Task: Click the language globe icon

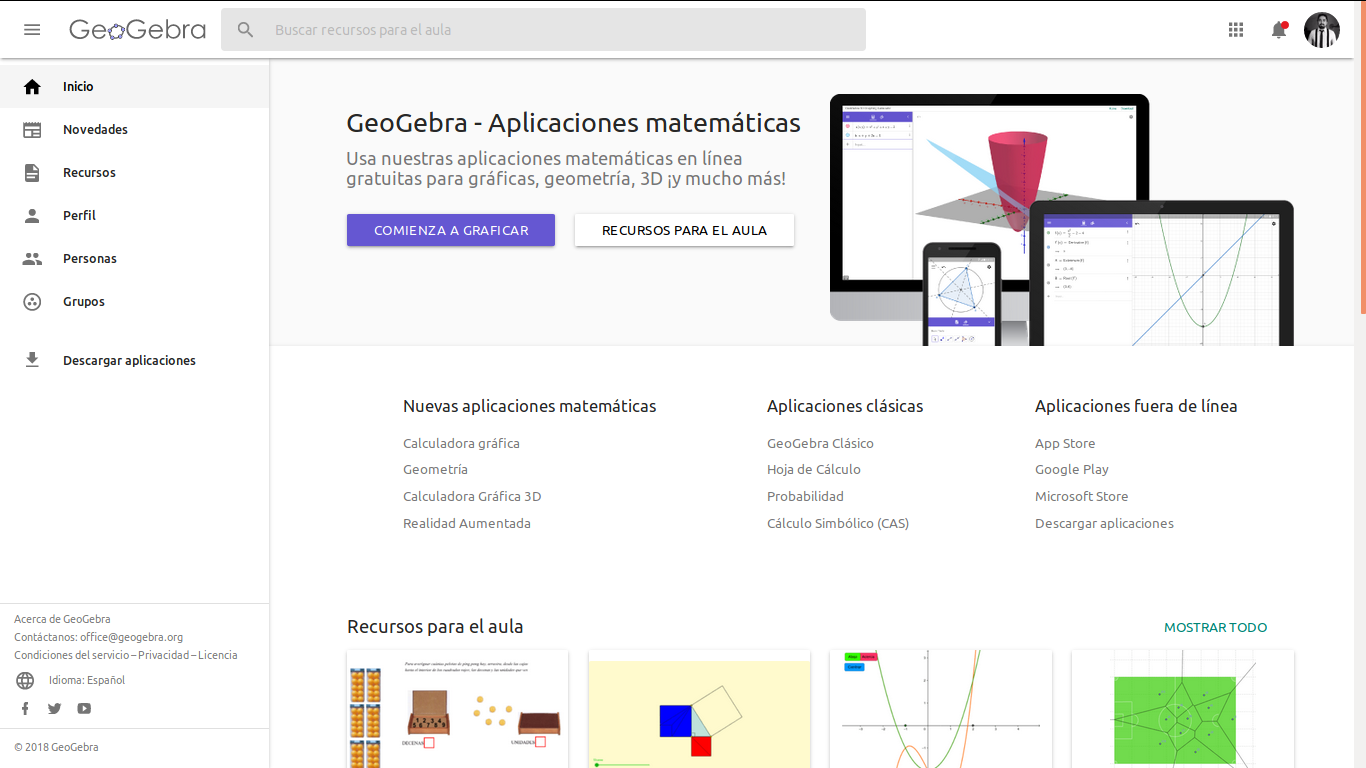Action: coord(25,681)
